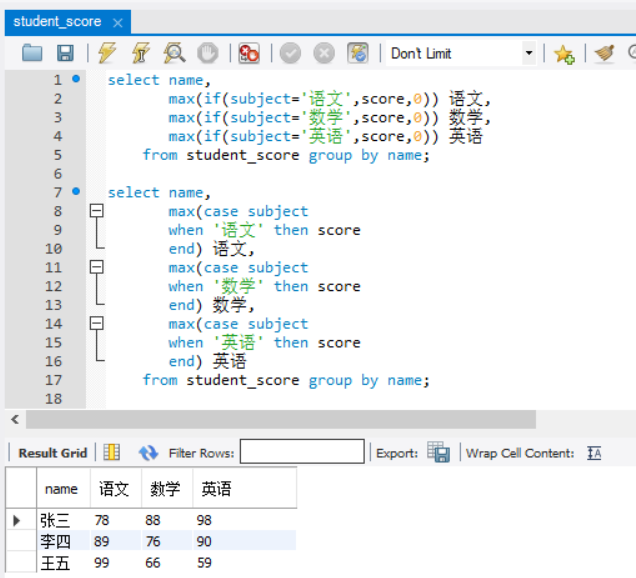636x578 pixels.
Task: Toggle auto-commit mode icon
Action: [x=358, y=53]
